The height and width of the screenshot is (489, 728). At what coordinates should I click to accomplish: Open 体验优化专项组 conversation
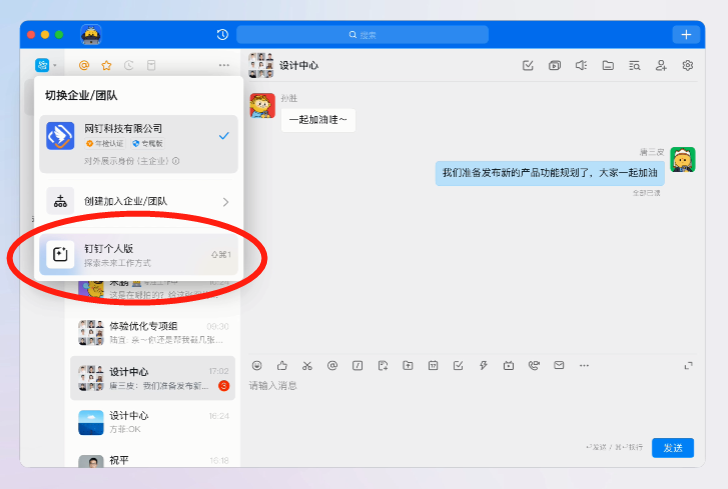point(153,333)
